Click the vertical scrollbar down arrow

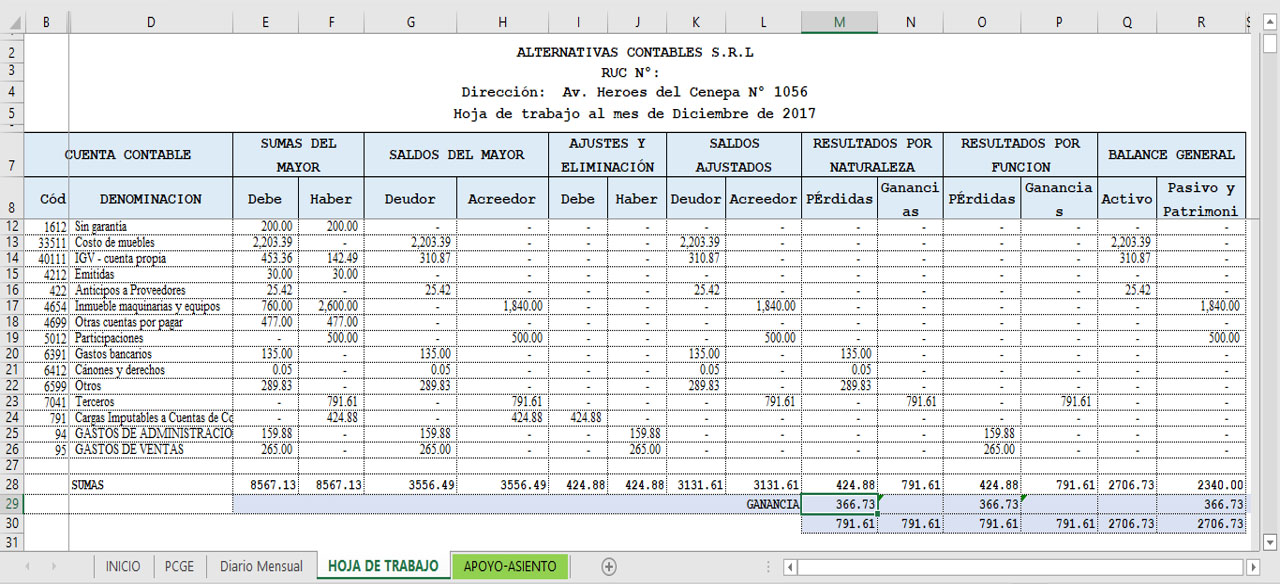[1270, 542]
